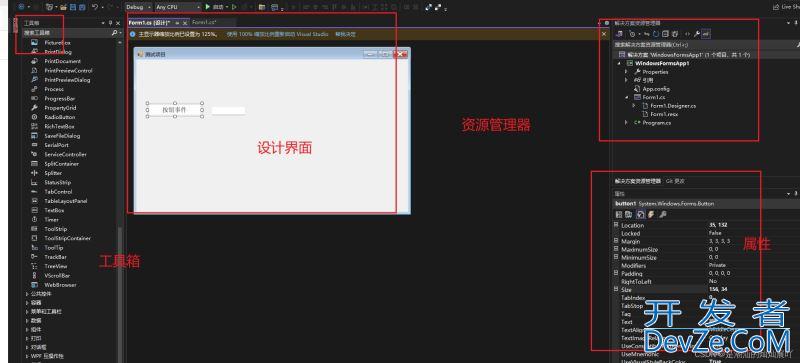Image resolution: width=800 pixels, height=363 pixels.
Task: Expand the Program.cs node
Action: (x=627, y=123)
